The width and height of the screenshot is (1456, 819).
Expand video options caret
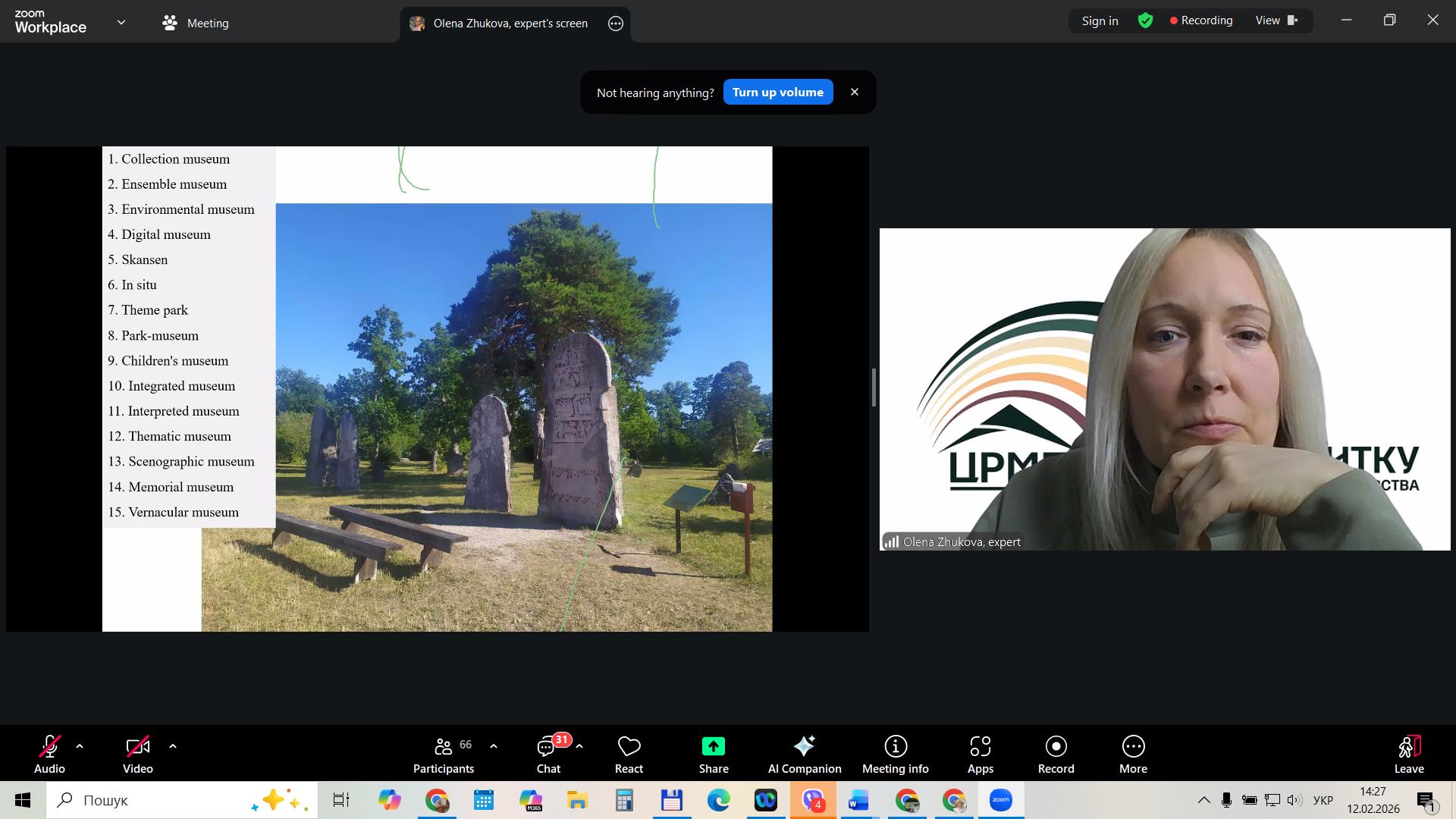(x=173, y=747)
